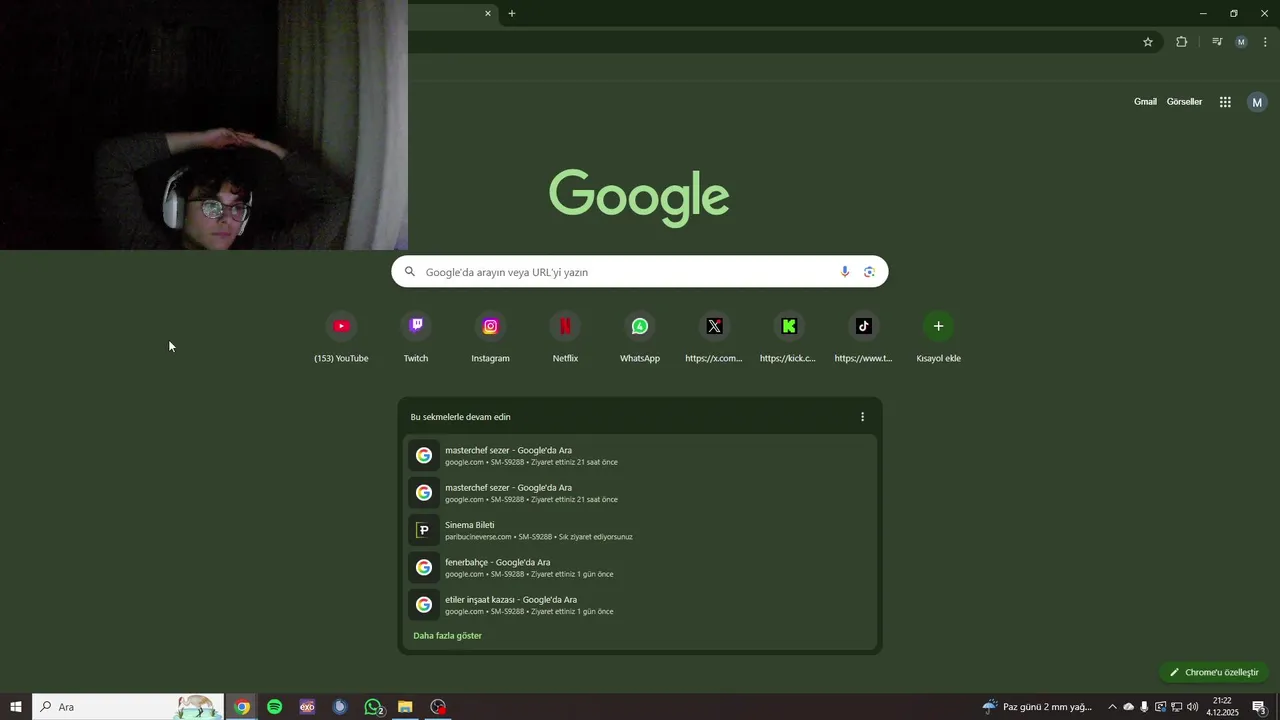Open the exo app in taskbar

pyautogui.click(x=307, y=707)
